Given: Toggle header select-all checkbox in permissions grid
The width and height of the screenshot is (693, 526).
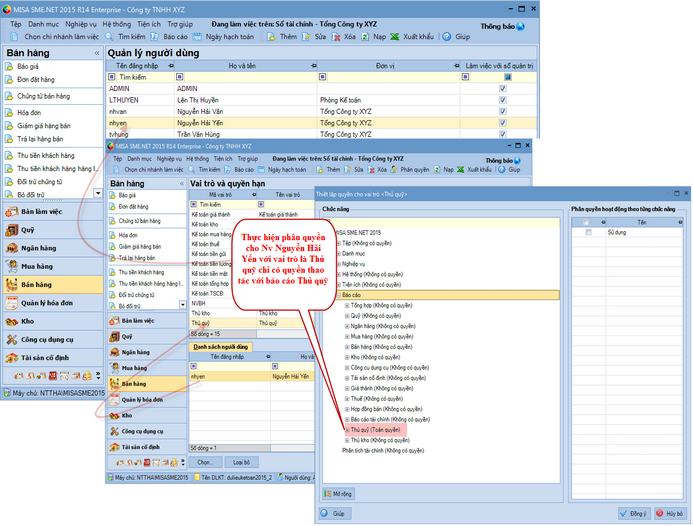Looking at the screenshot, I should pyautogui.click(x=586, y=222).
